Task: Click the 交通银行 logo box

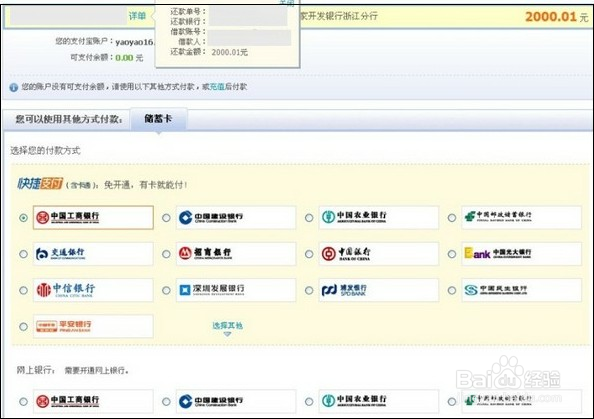Action: point(93,253)
